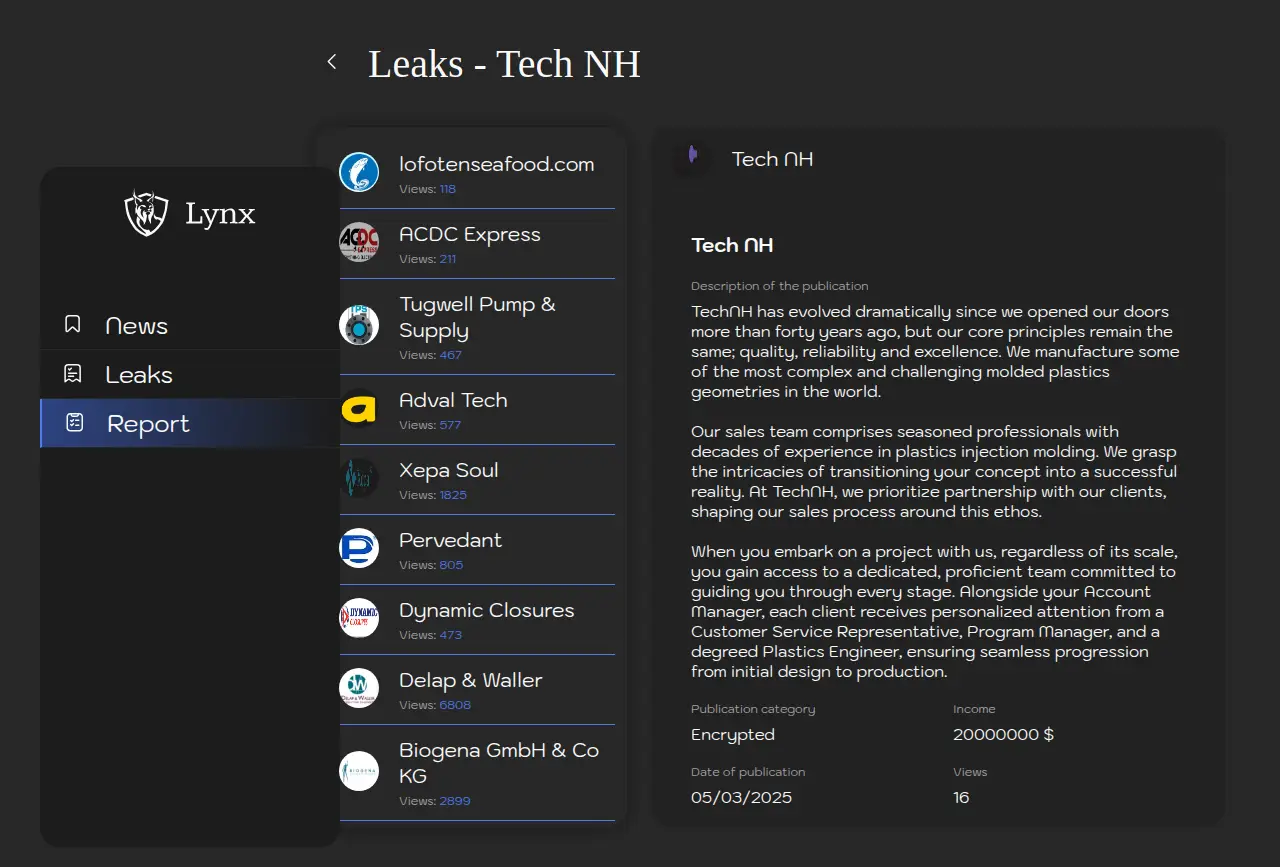1280x867 pixels.
Task: Click the yellow Adval Tech logo
Action: pos(359,408)
